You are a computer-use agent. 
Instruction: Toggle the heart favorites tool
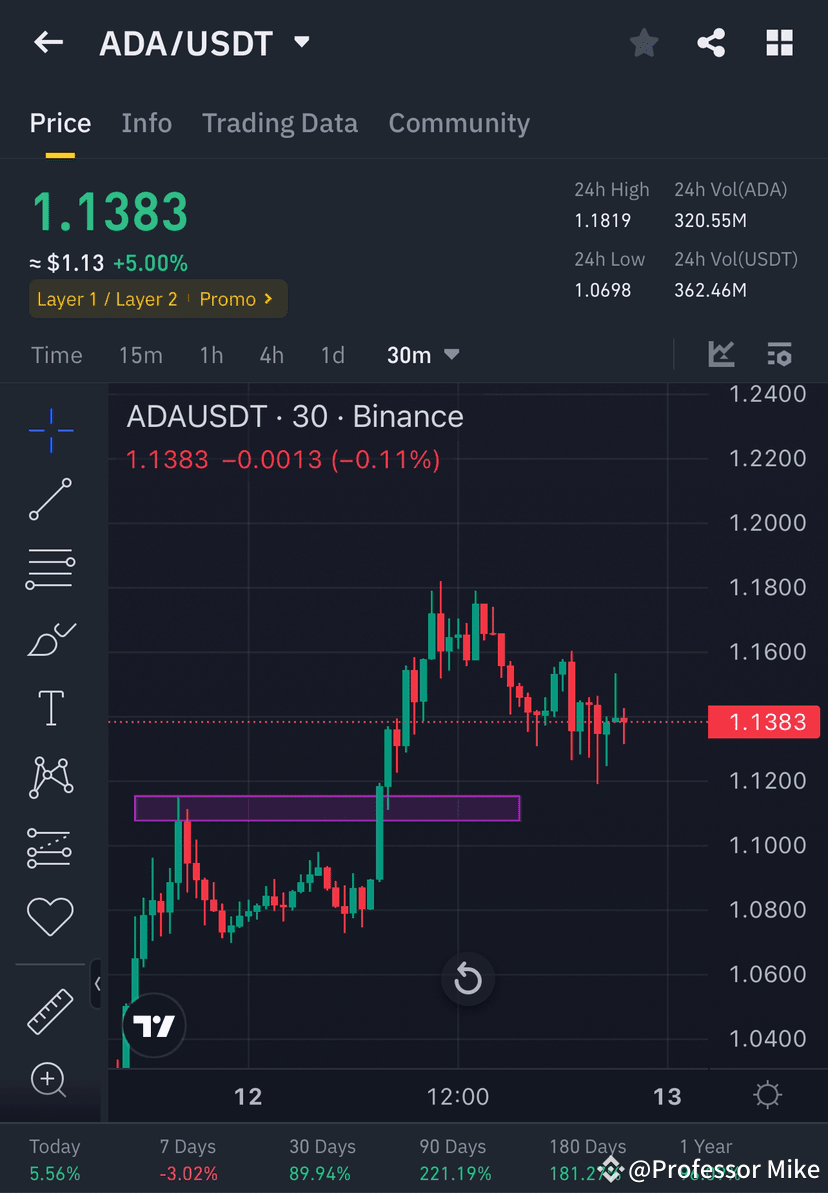click(50, 916)
